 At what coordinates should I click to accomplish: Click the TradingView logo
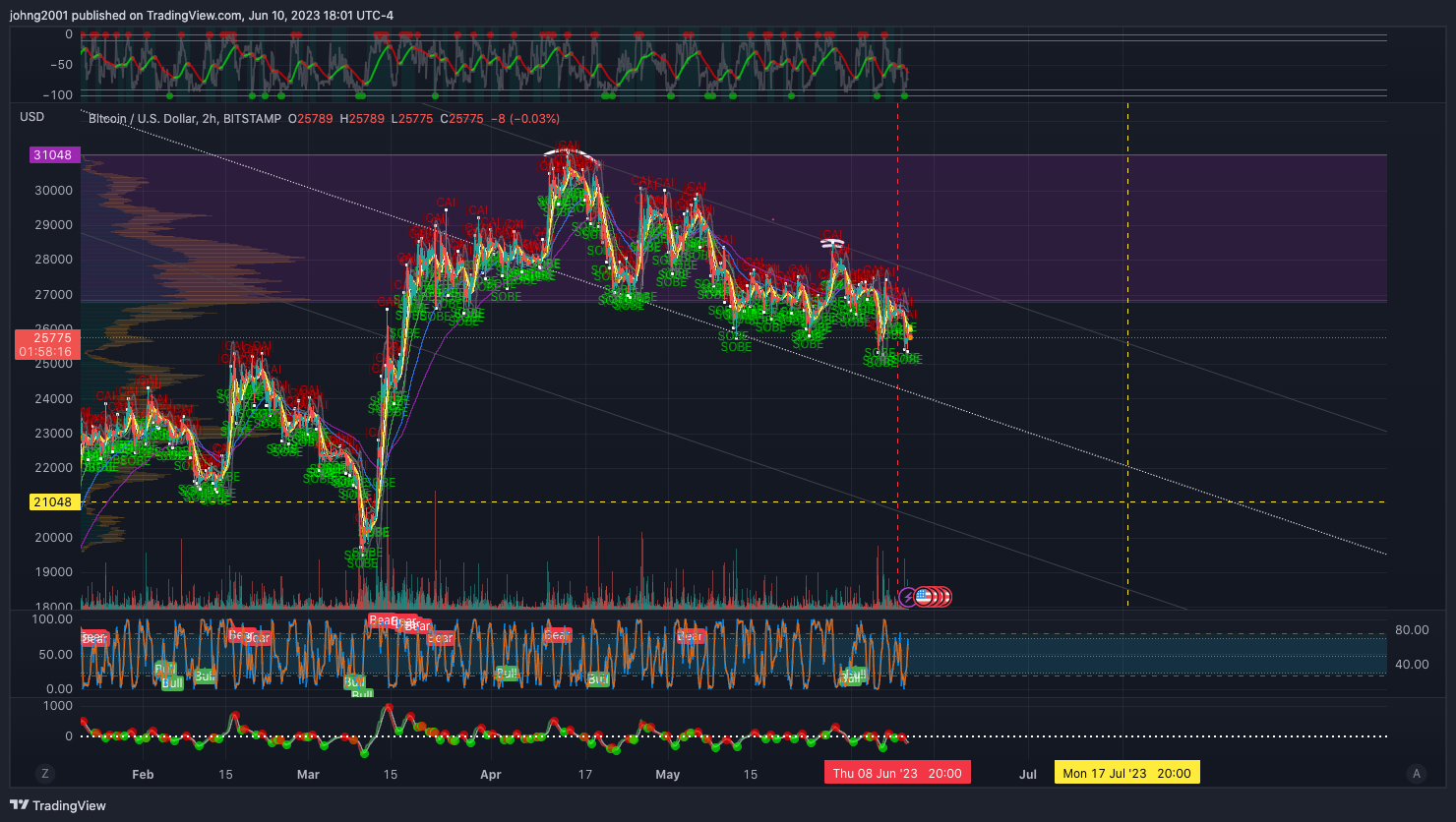58,805
